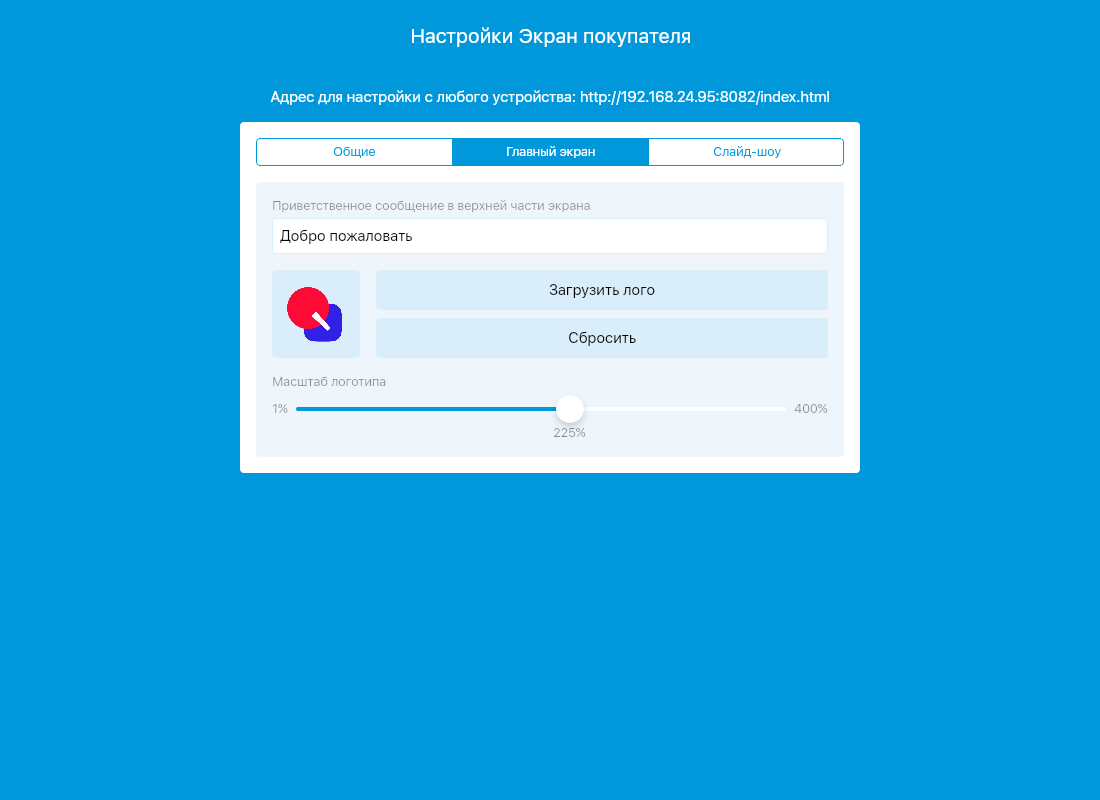This screenshot has width=1100, height=800.
Task: Click the '225%' scale value label
Action: 570,432
